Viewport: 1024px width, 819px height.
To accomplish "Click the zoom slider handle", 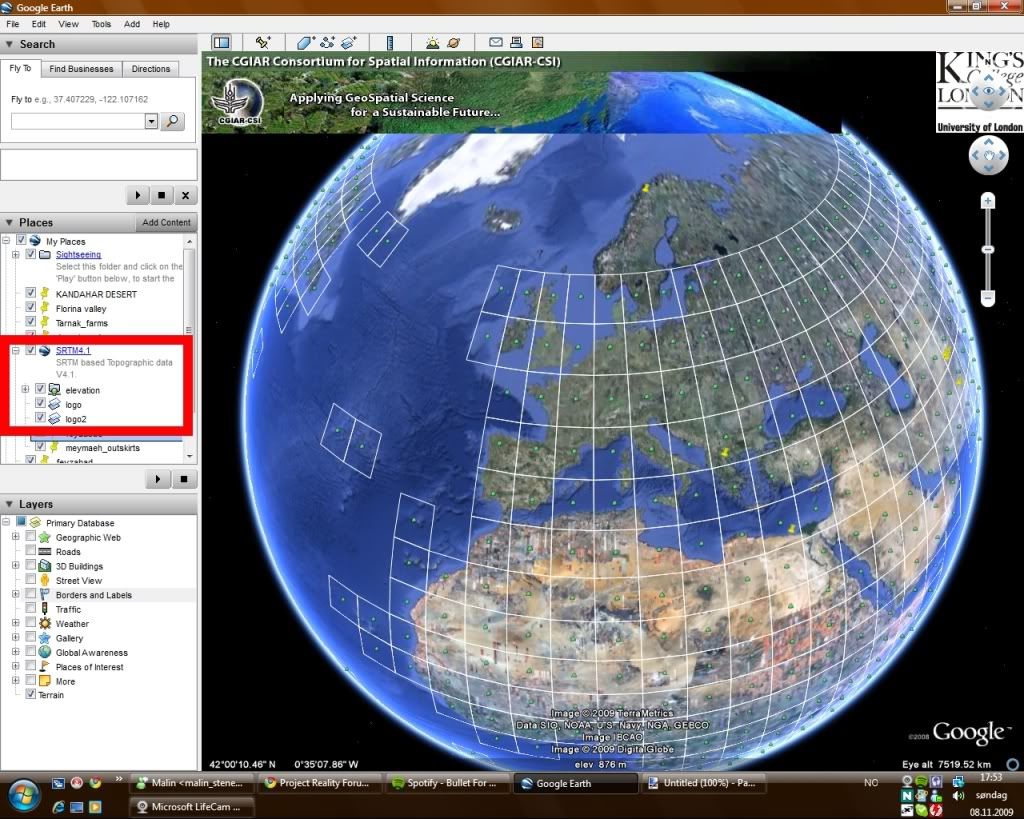I will coord(987,249).
